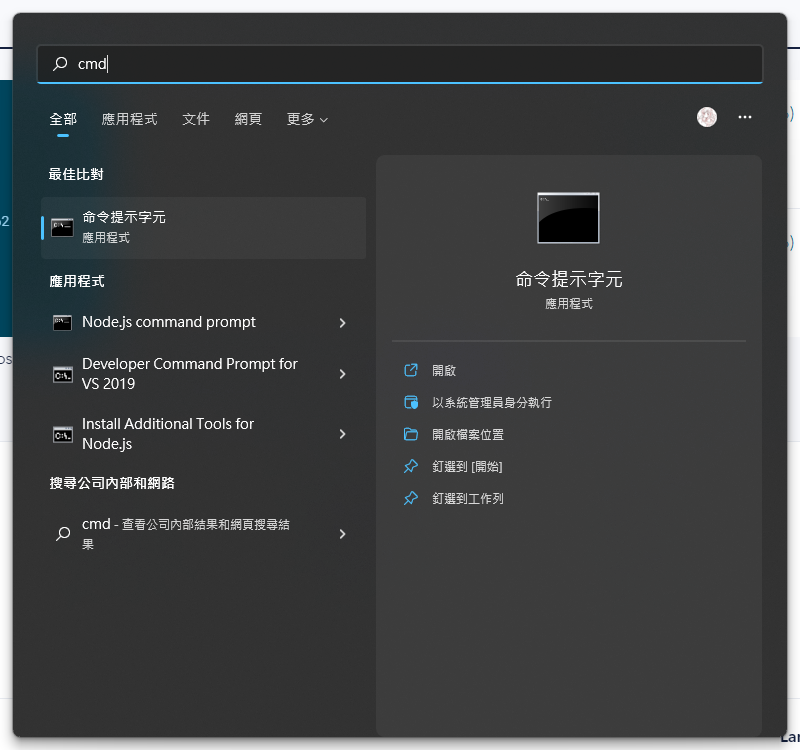Viewport: 800px width, 750px height.
Task: Click the pin icon beside 釘選到 [開始]
Action: tap(411, 466)
